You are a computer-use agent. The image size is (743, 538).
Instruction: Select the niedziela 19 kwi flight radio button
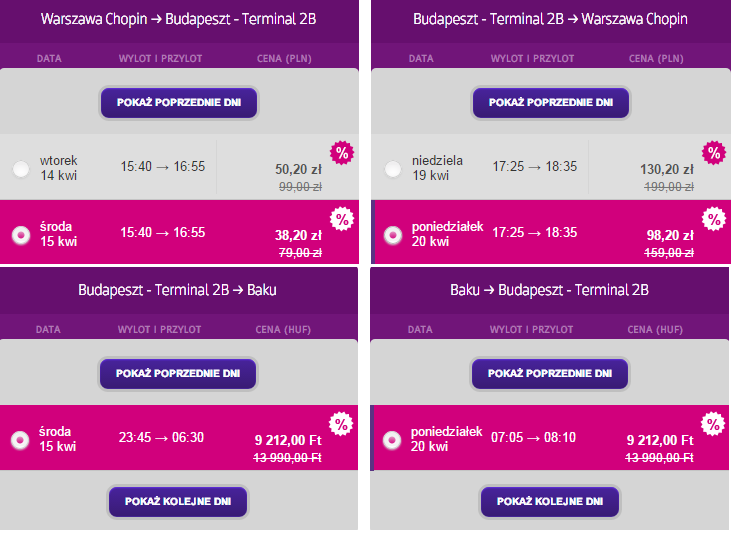click(x=393, y=169)
